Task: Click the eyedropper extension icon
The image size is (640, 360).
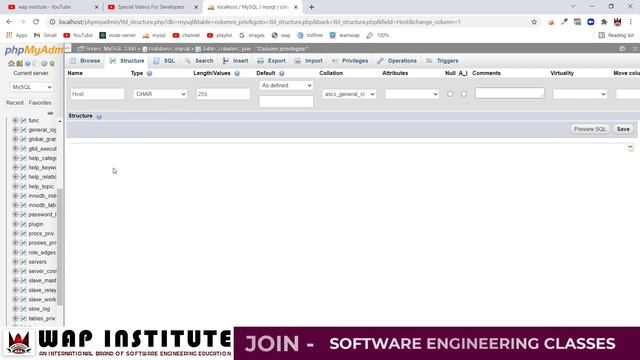Action: point(564,22)
